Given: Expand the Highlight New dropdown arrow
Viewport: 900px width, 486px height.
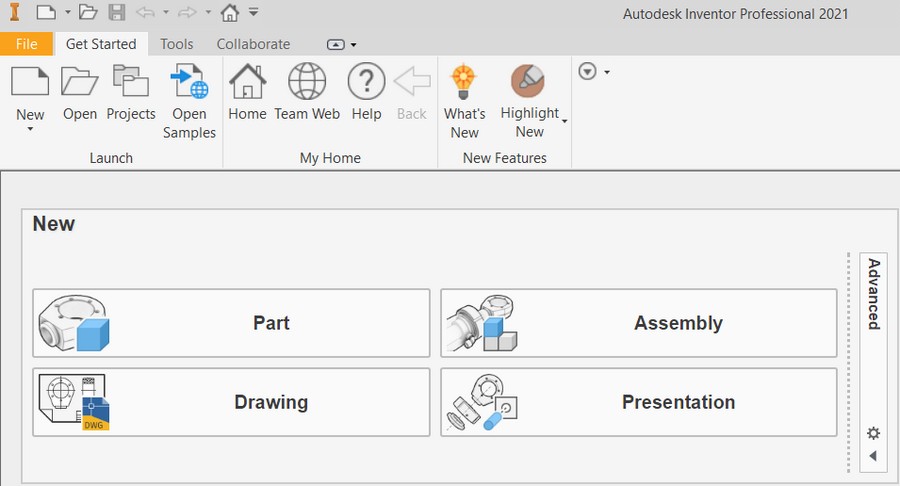Looking at the screenshot, I should point(565,121).
